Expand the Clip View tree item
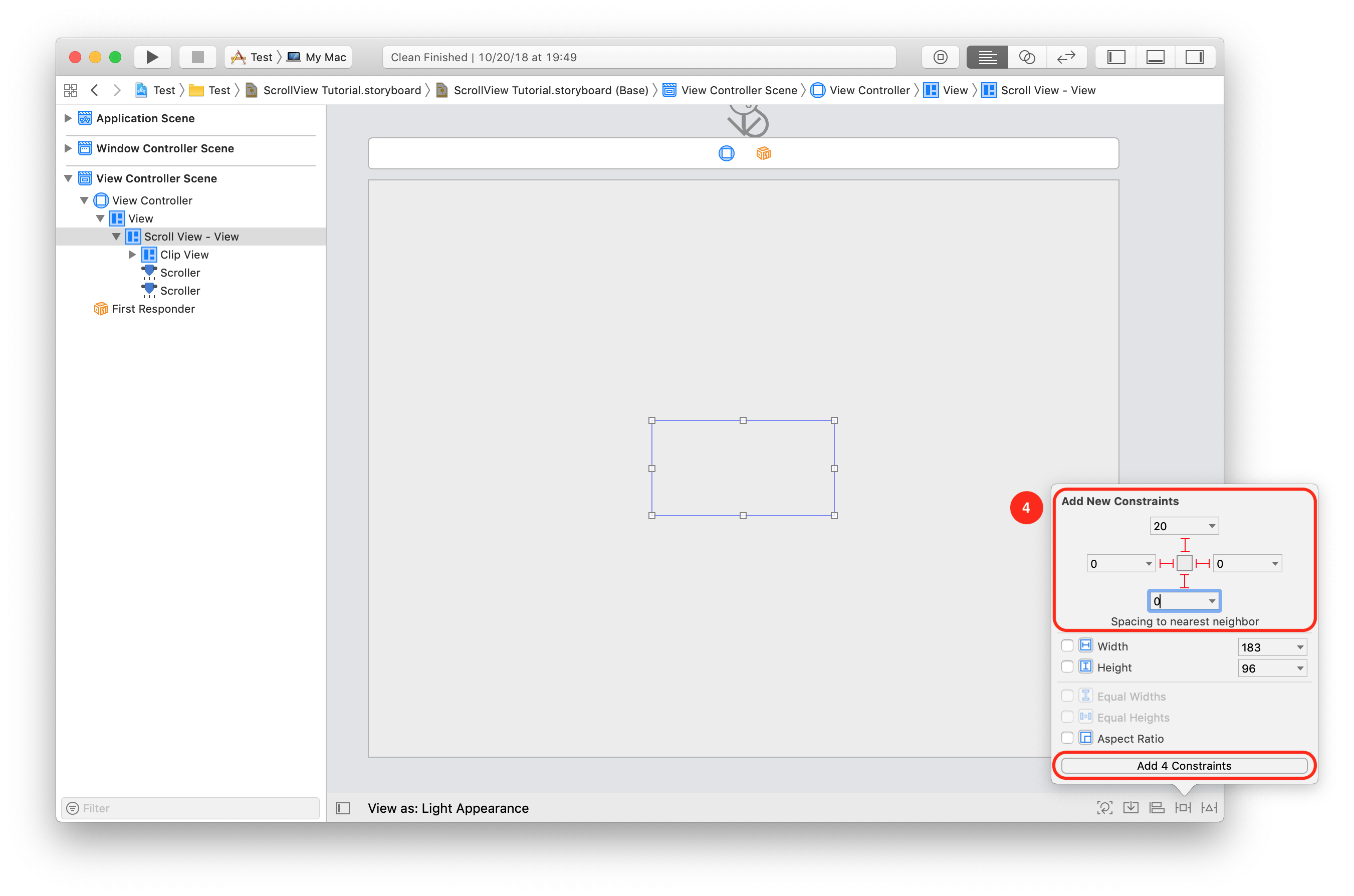 coord(132,254)
